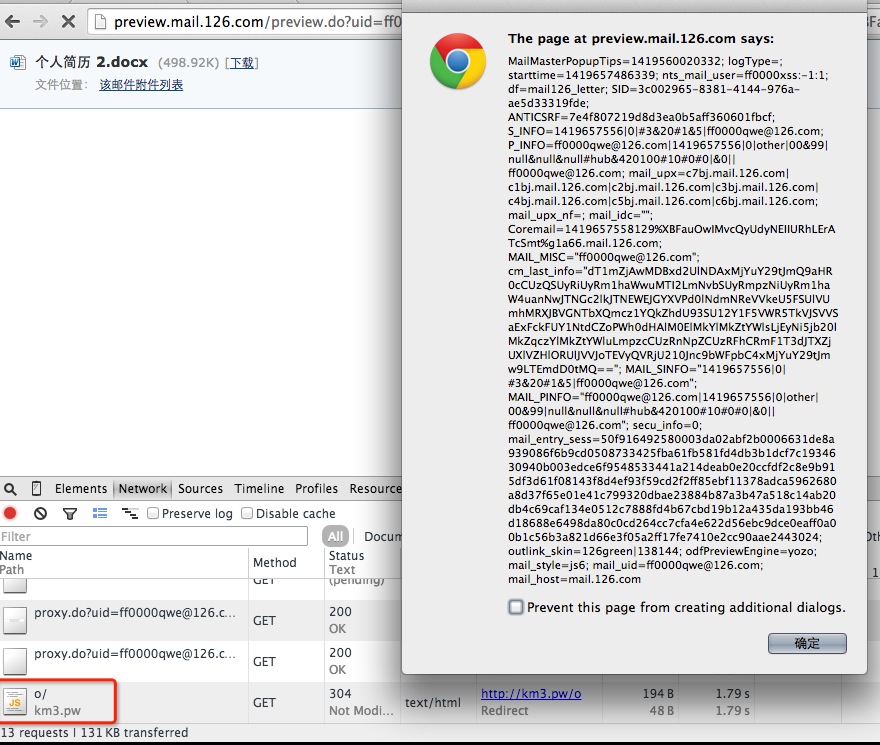Toggle the red network record button
The image size is (880, 745).
pos(10,513)
